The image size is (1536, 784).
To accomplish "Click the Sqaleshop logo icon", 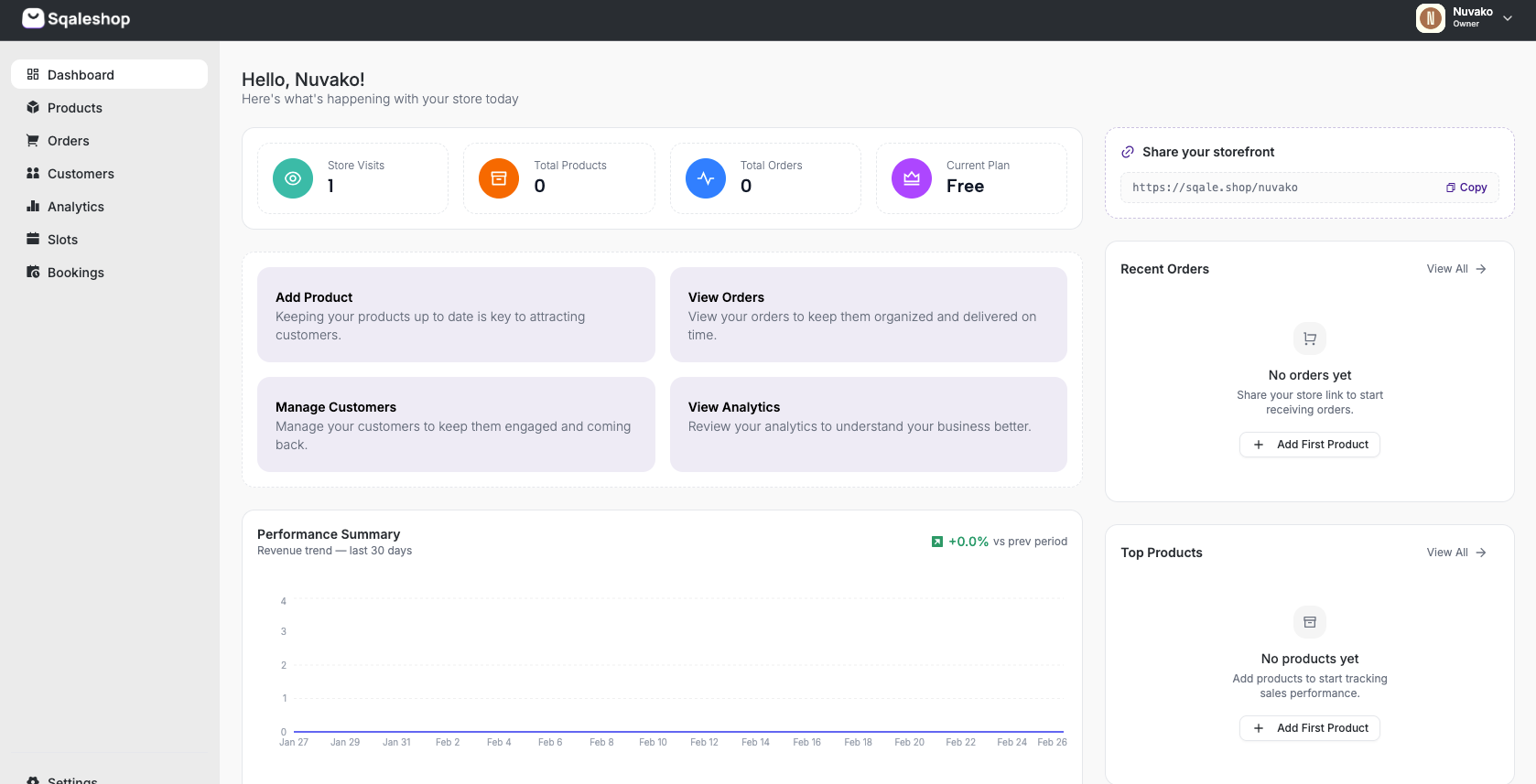I will click(x=33, y=18).
